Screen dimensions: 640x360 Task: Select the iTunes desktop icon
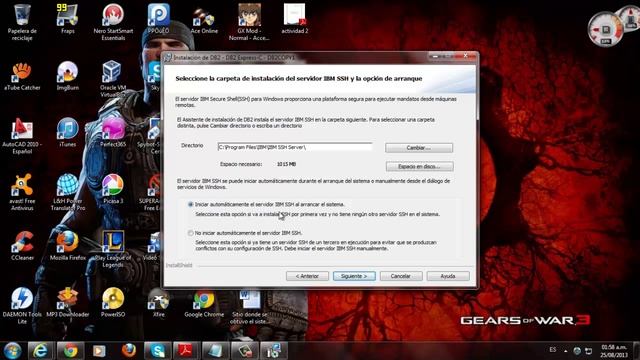(68, 133)
